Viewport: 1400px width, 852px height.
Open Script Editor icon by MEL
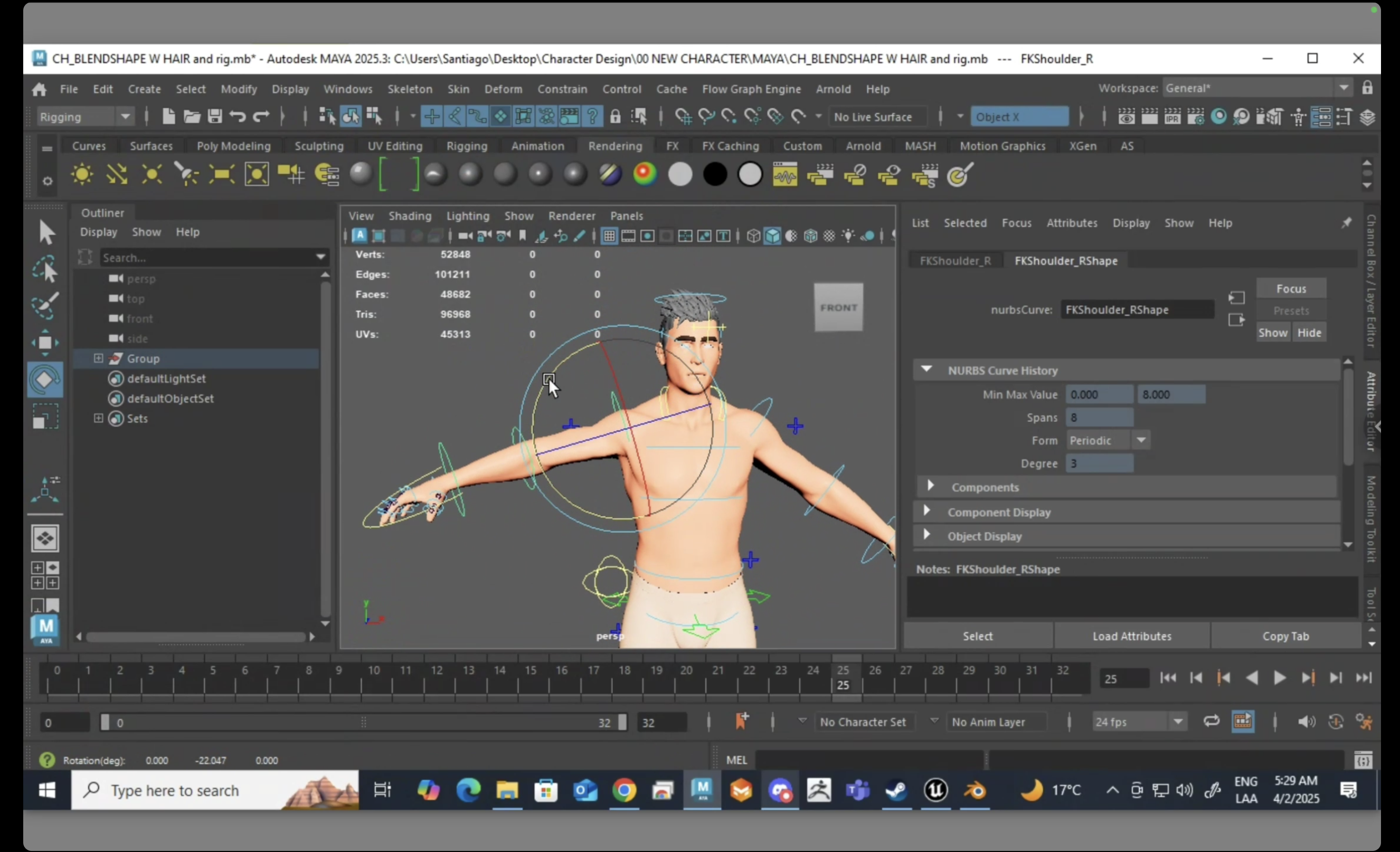pyautogui.click(x=1363, y=760)
